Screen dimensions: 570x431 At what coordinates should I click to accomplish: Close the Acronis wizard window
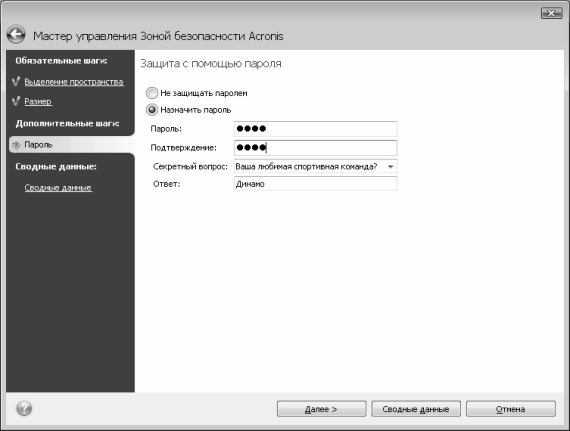[x=551, y=13]
